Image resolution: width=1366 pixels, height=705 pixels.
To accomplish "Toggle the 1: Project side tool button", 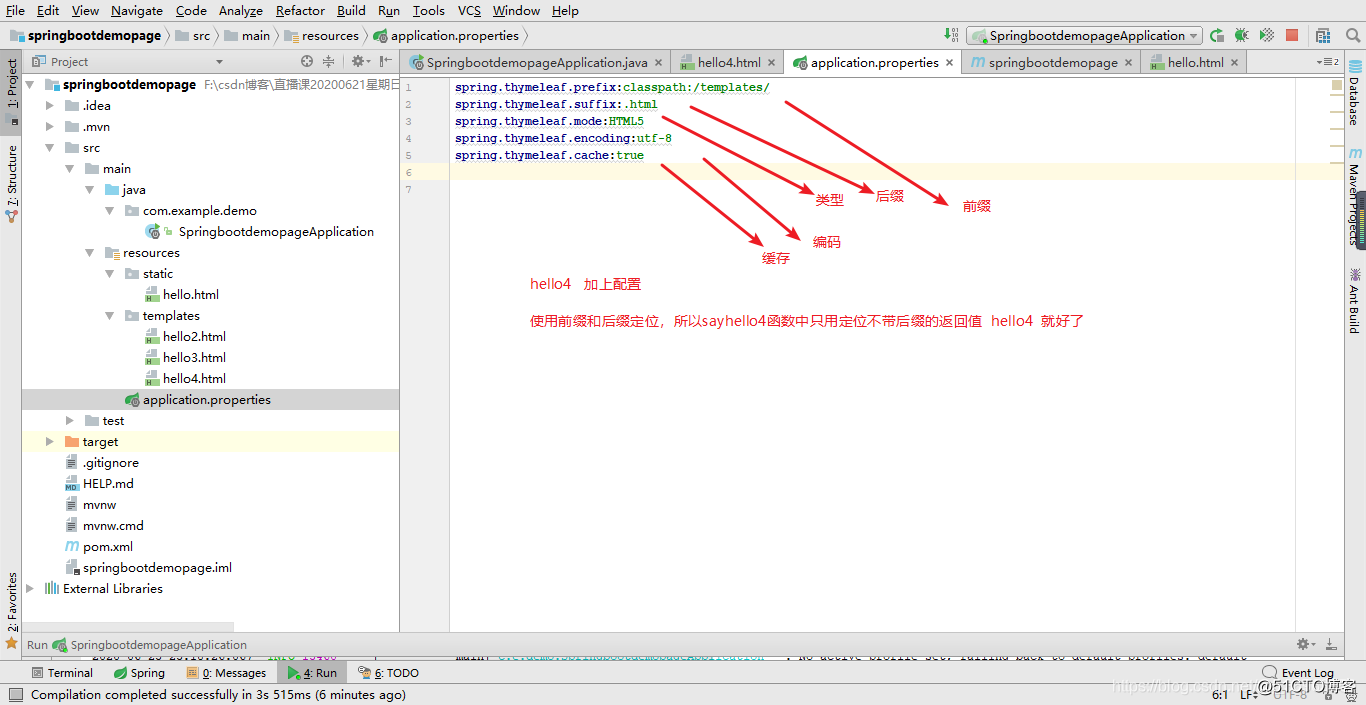I will click(12, 92).
